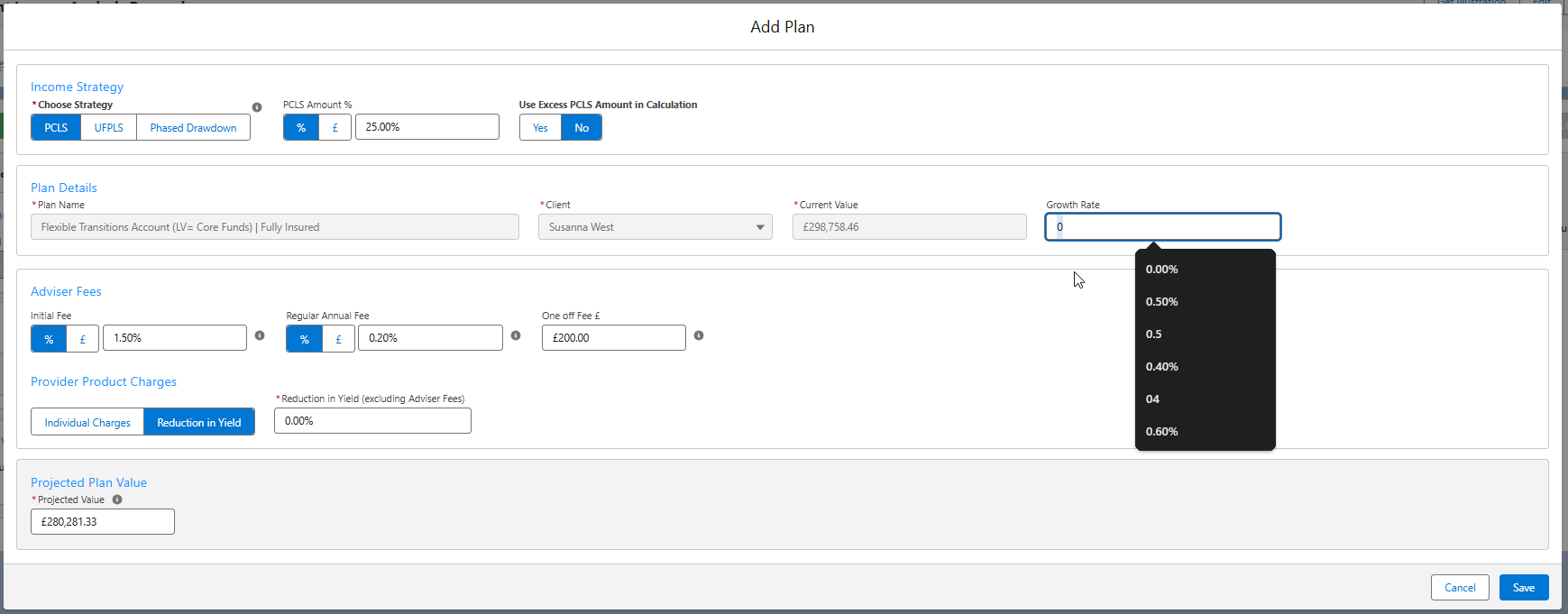The width and height of the screenshot is (1568, 614).
Task: Click the Projected Value input field
Action: [x=103, y=522]
